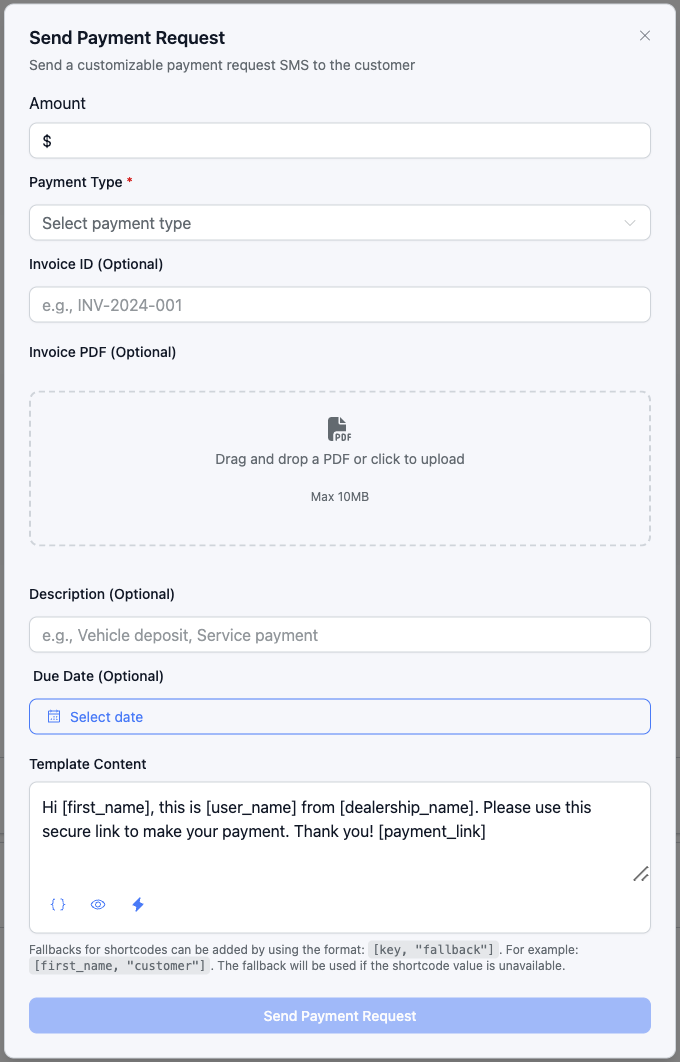680x1062 pixels.
Task: Click the lightning bolt icon
Action: 138,904
